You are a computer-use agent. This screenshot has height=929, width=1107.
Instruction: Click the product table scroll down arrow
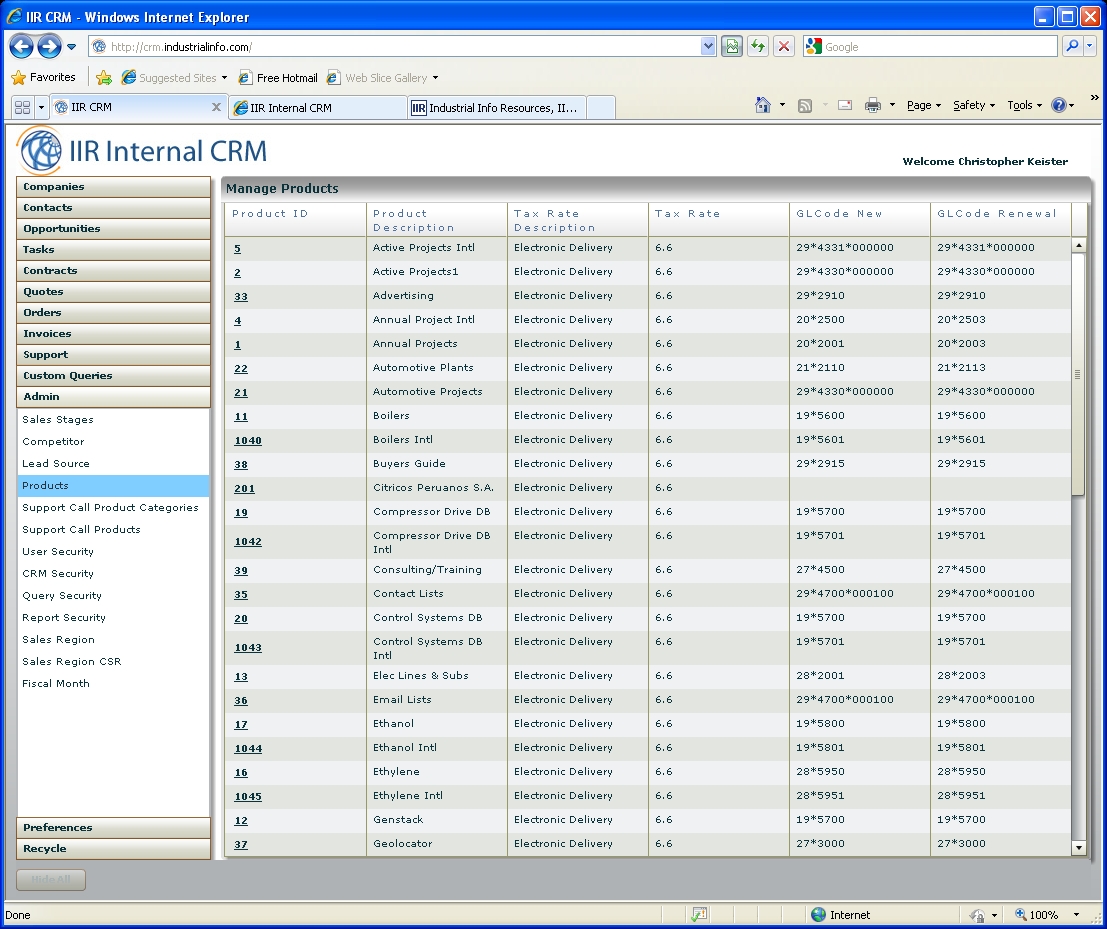point(1078,847)
